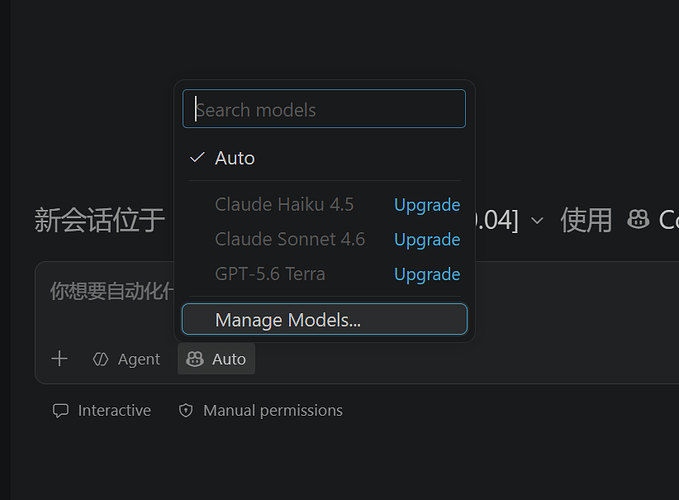Open the Agent mode dropdown
The image size is (679, 500).
[x=126, y=359]
